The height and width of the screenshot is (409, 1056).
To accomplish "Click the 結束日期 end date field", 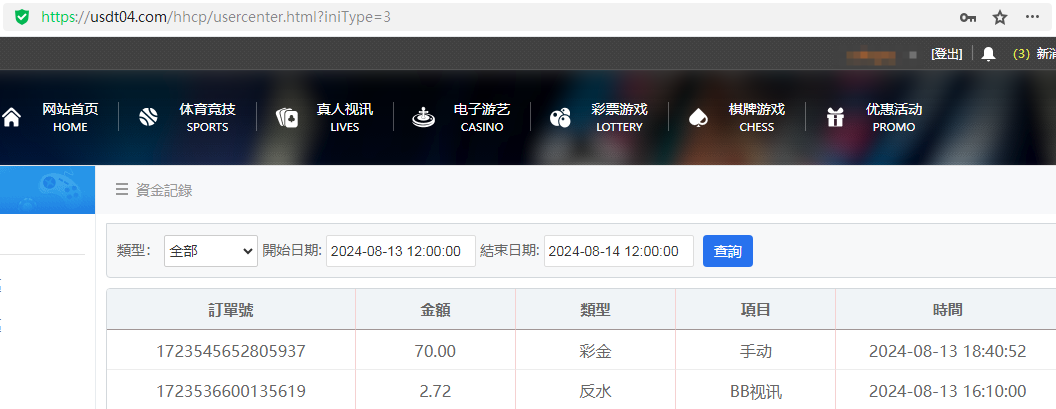I will [618, 251].
